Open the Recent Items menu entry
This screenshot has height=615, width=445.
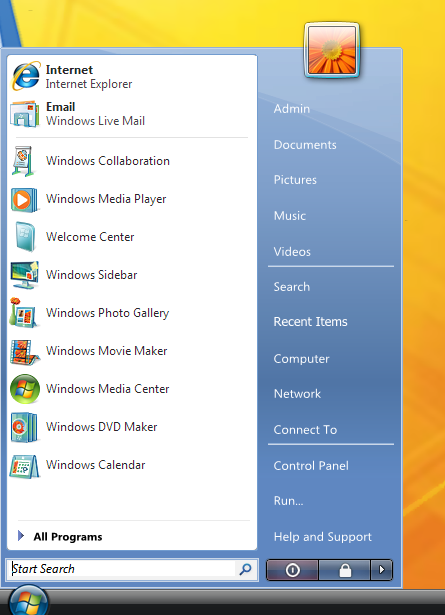[310, 322]
